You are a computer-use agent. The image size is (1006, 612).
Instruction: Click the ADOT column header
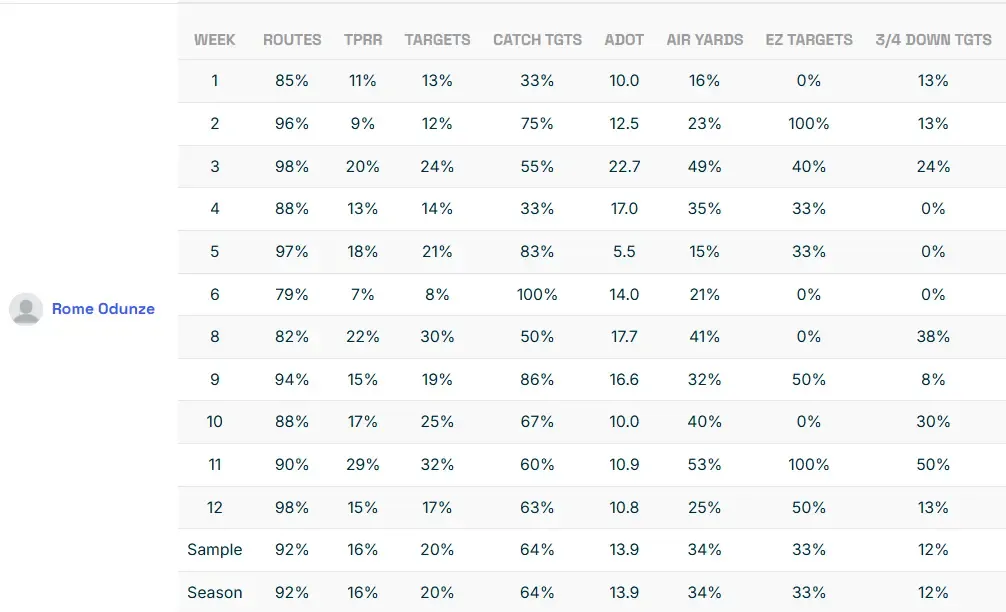point(624,40)
